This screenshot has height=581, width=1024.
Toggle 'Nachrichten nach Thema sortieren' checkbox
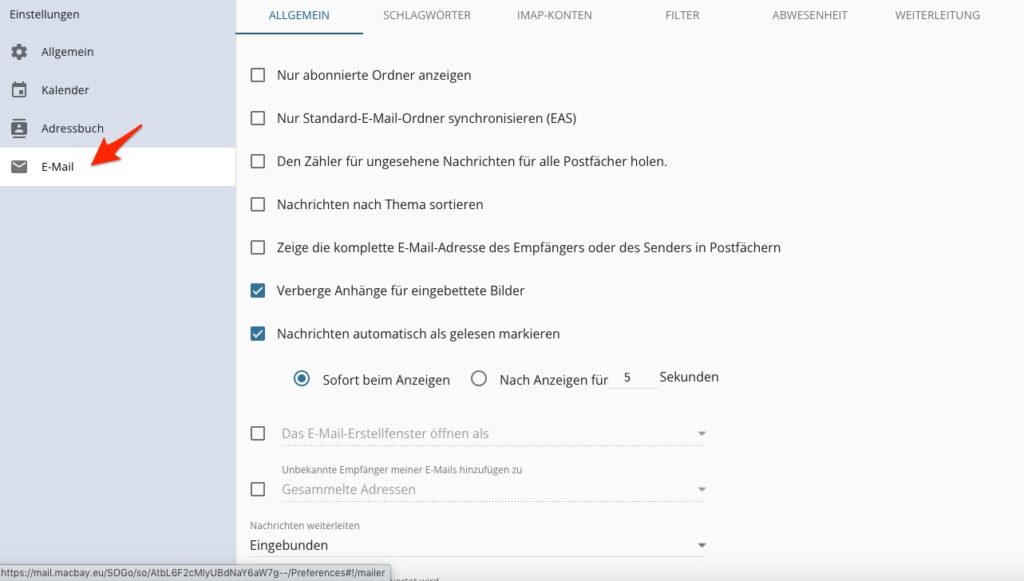[x=258, y=204]
